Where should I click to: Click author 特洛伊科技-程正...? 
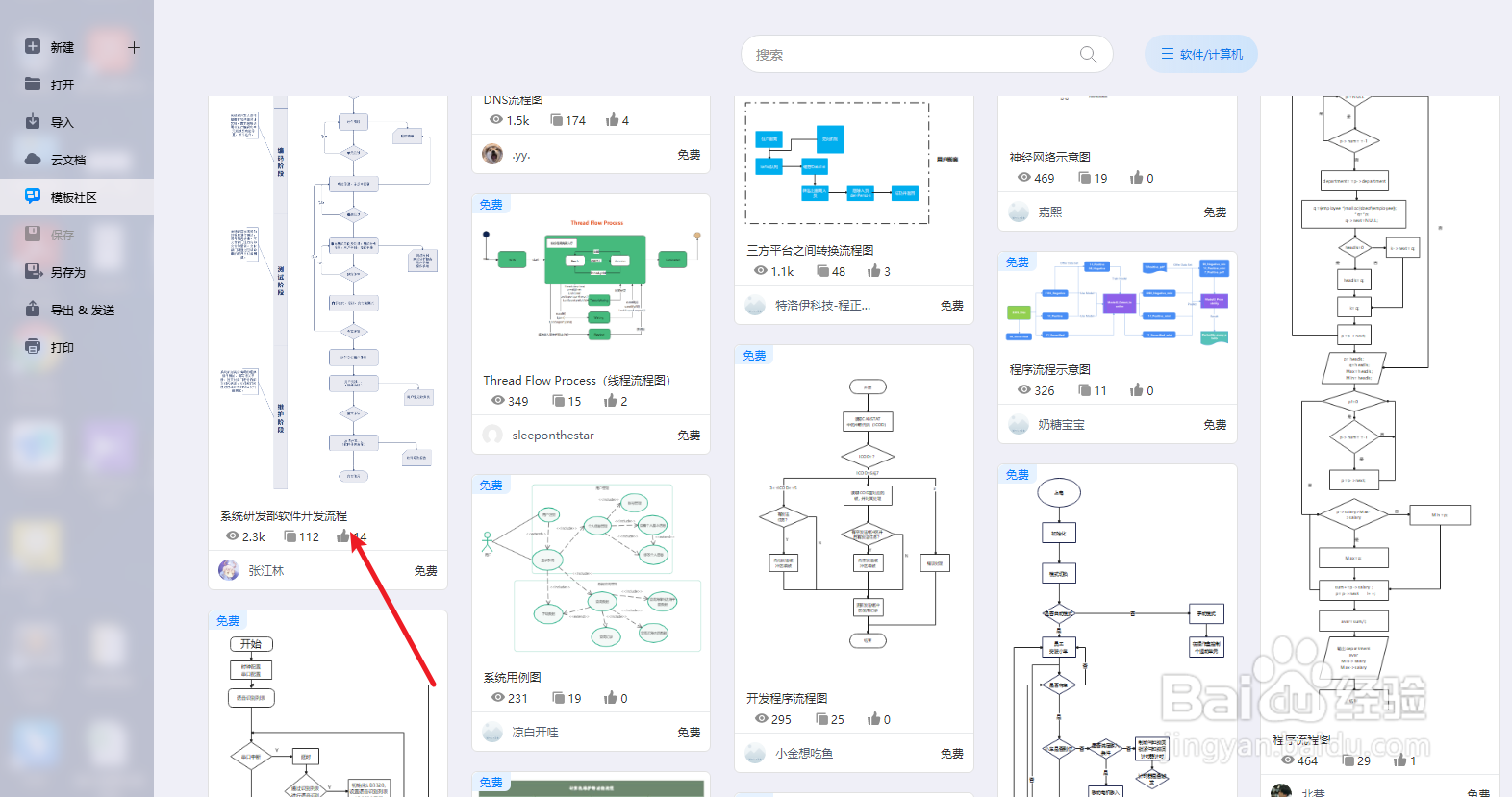(822, 305)
